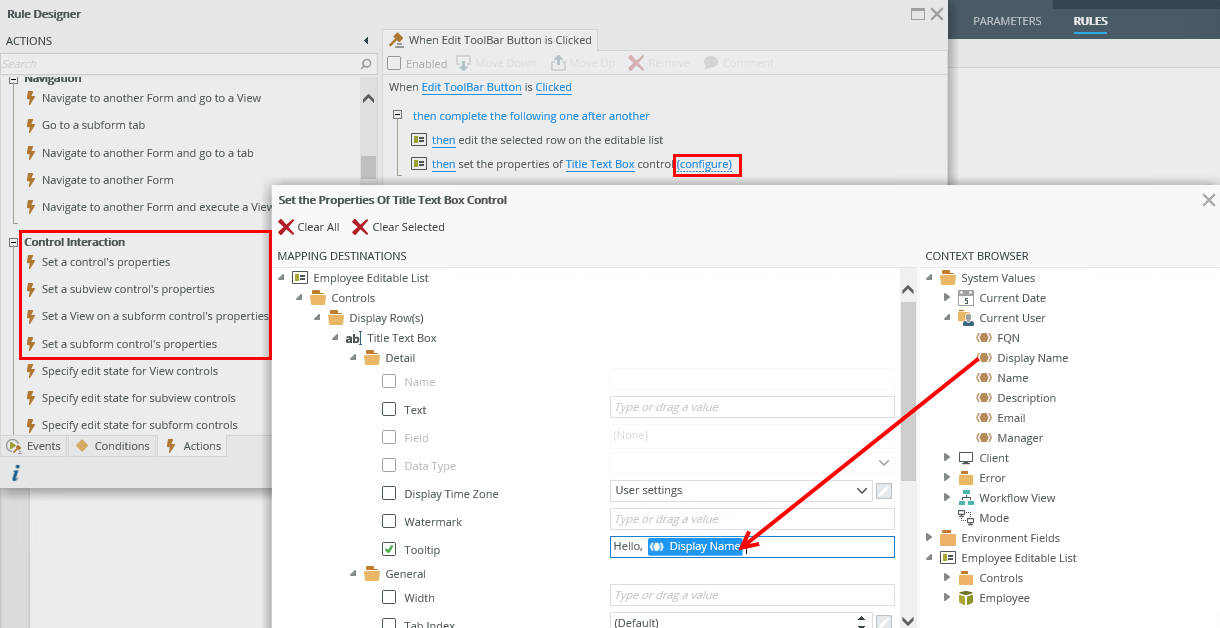Open the PARAMETERS tab
Image resolution: width=1220 pixels, height=628 pixels.
coord(1007,21)
